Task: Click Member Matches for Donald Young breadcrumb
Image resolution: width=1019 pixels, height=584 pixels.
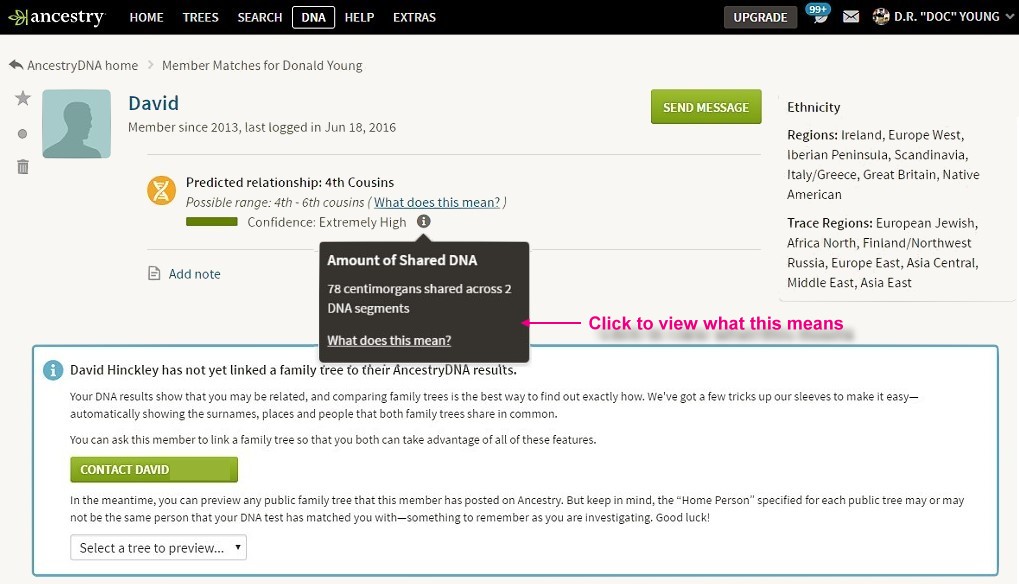Action: click(262, 65)
